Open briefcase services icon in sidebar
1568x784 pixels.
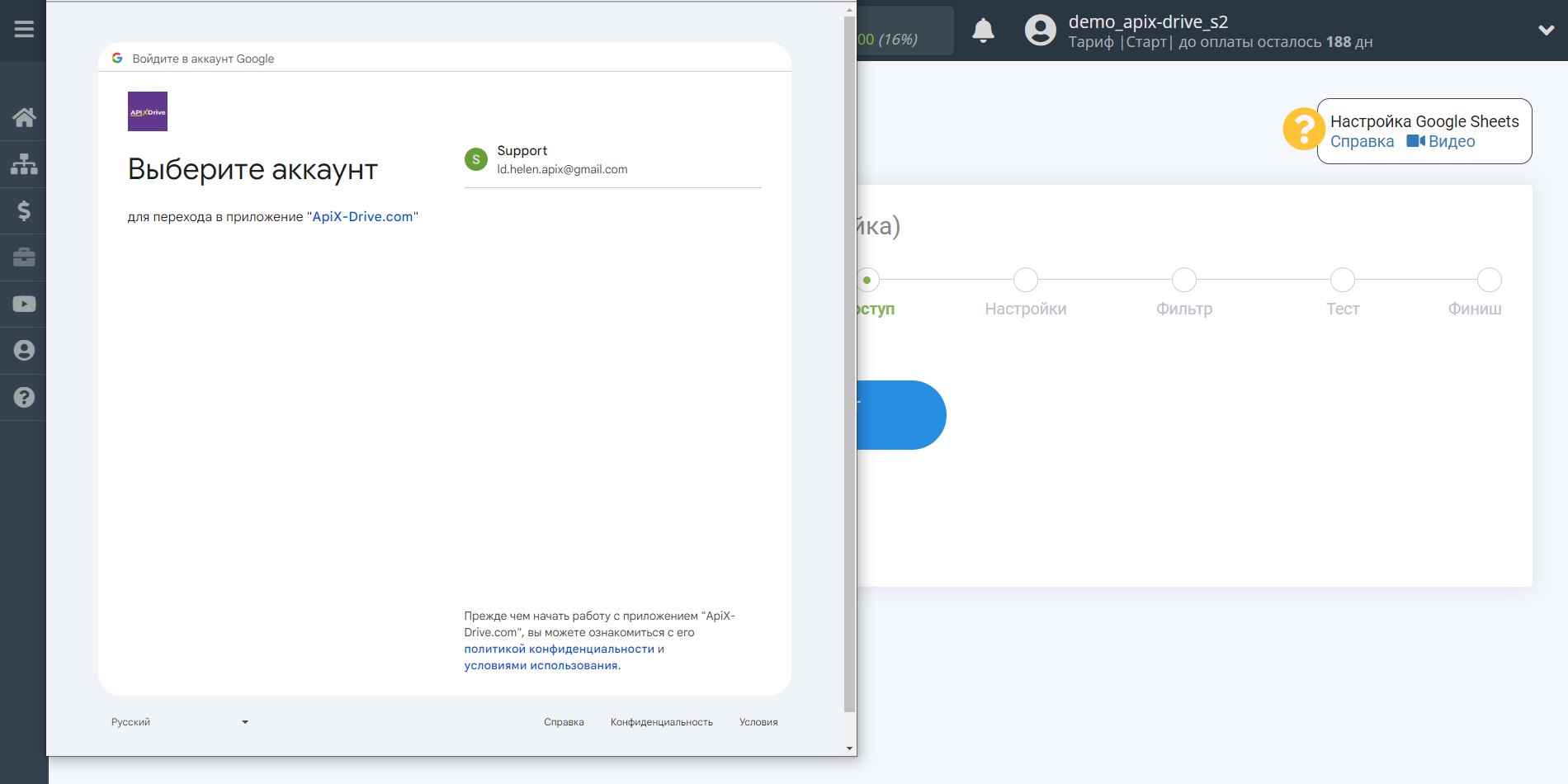24,257
